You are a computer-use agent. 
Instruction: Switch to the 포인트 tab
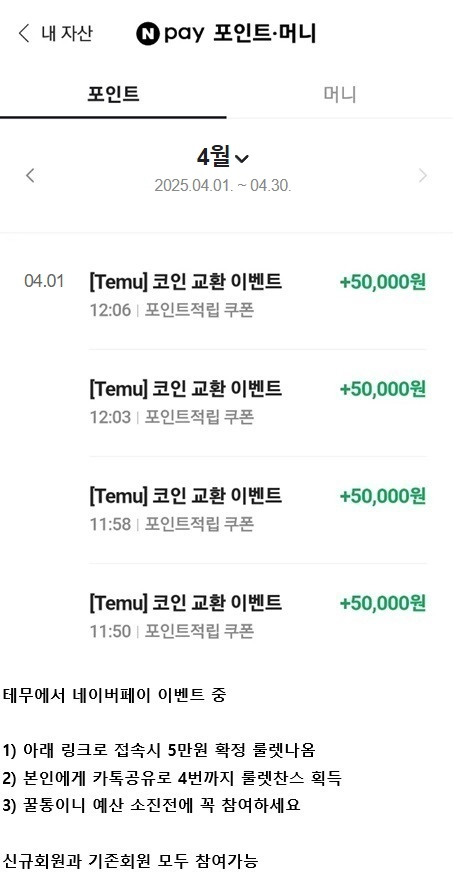113,94
